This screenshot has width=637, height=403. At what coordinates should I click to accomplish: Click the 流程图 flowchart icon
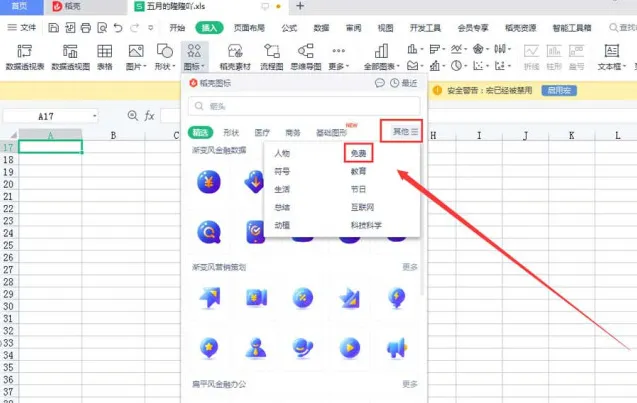click(271, 57)
